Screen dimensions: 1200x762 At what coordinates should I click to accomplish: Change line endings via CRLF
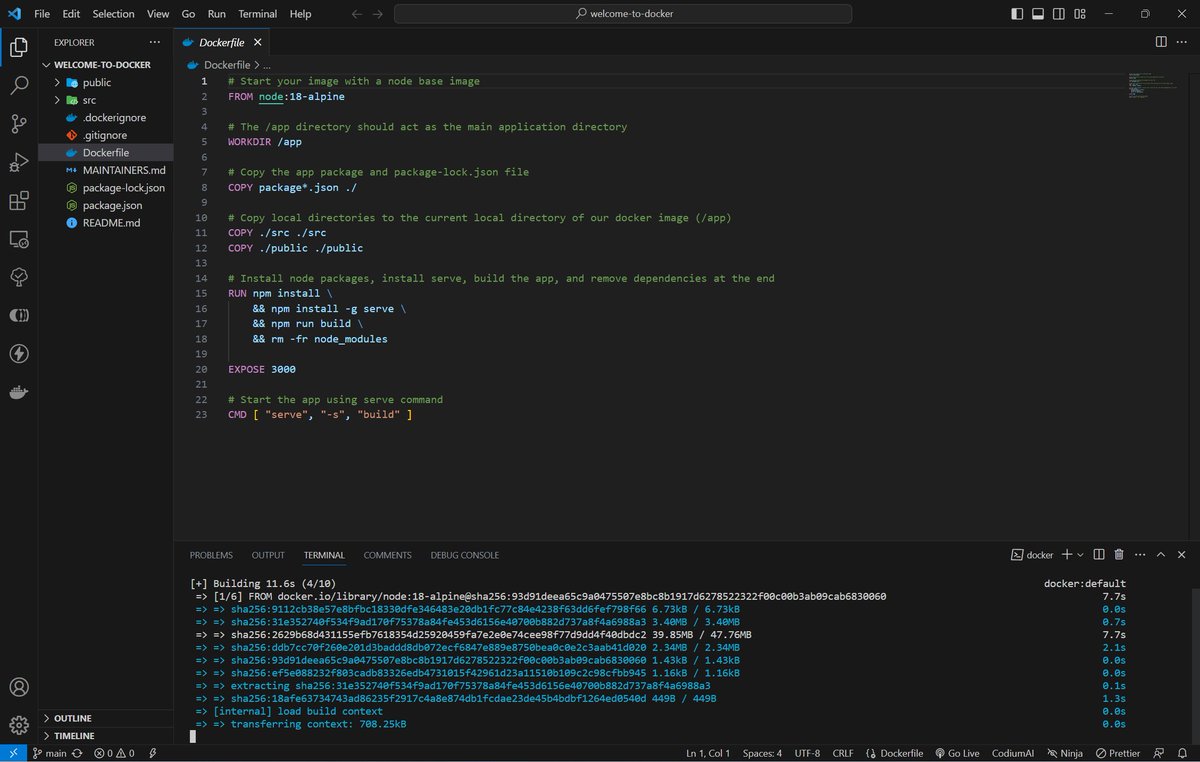[843, 753]
